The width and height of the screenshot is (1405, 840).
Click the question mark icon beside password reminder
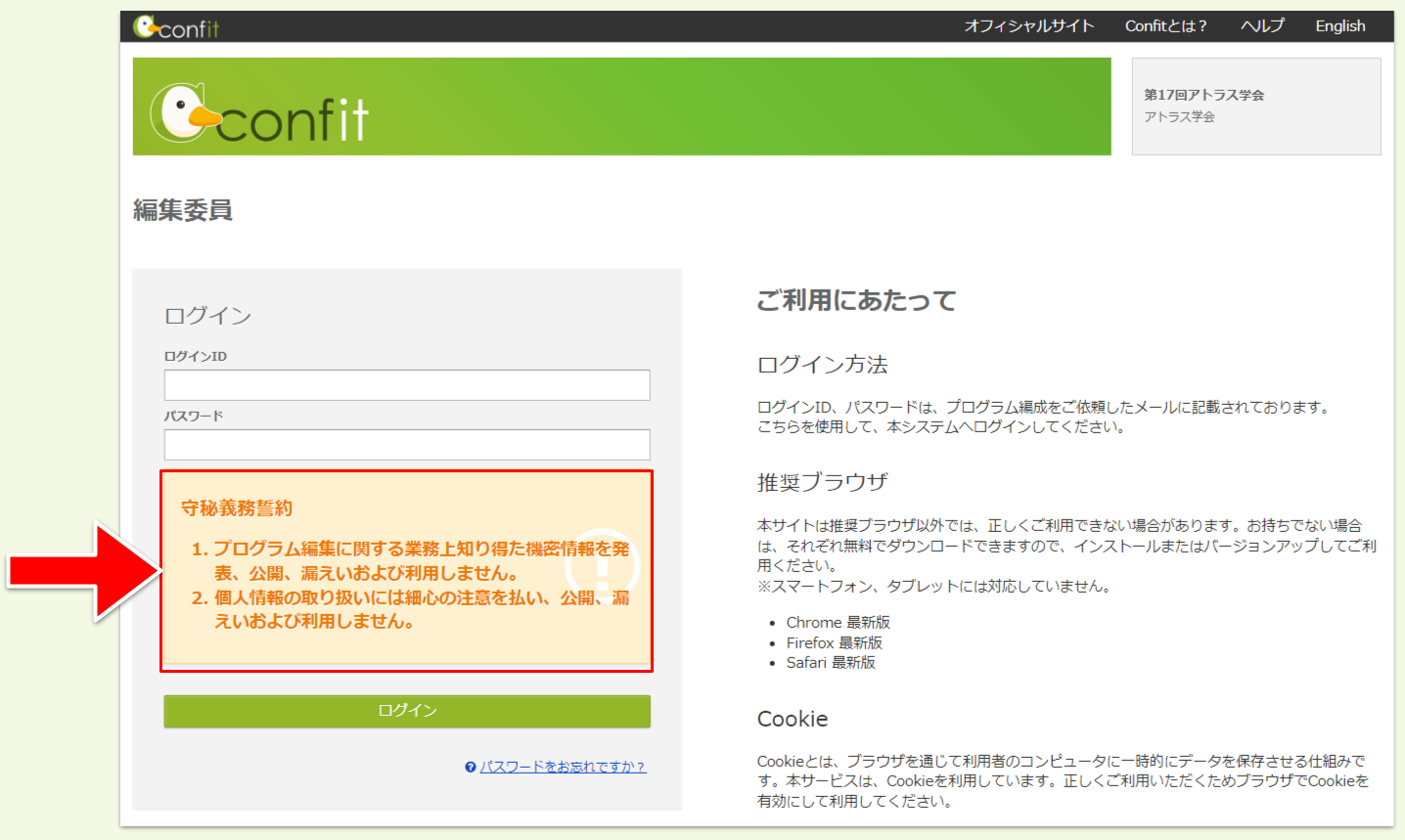coord(471,768)
